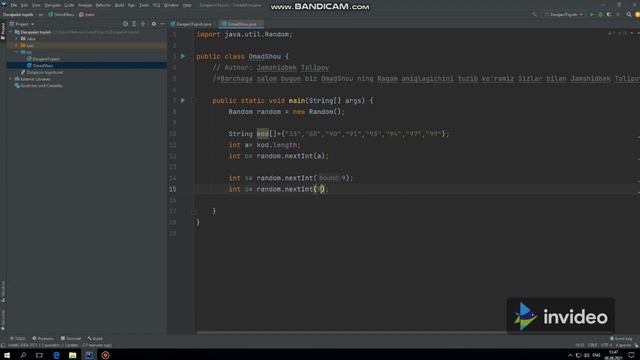Click Run with Coverage icon

click(609, 14)
